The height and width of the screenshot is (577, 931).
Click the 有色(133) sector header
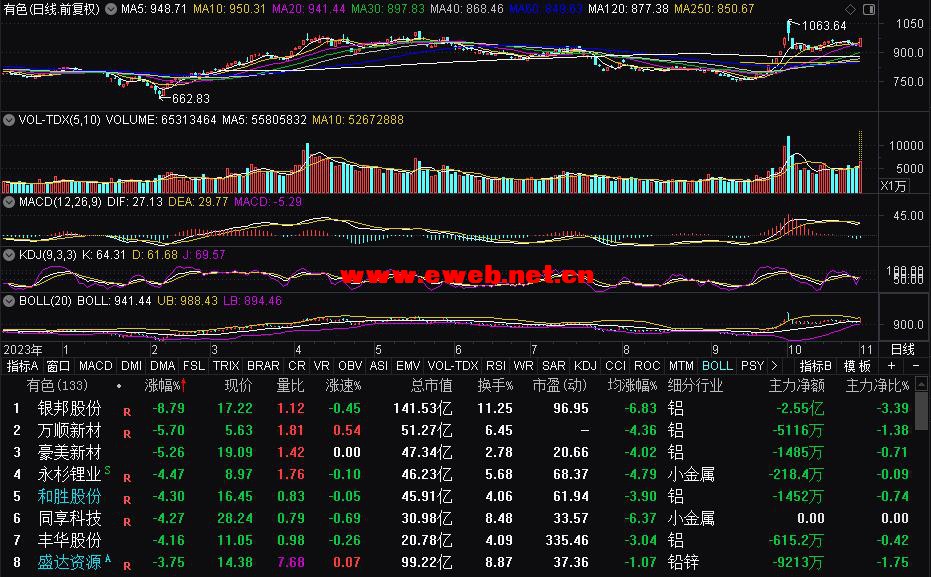click(57, 386)
